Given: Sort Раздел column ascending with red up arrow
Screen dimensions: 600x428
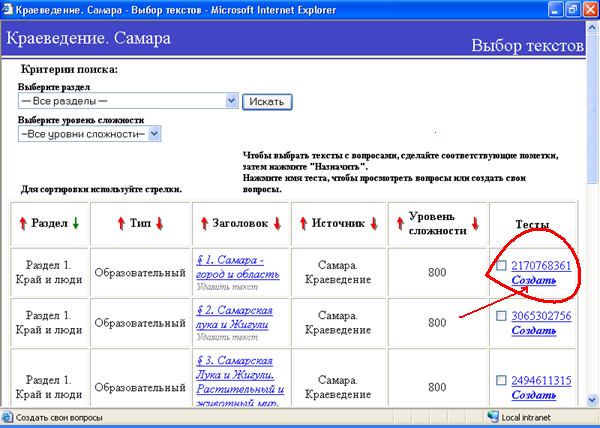Looking at the screenshot, I should pos(23,223).
